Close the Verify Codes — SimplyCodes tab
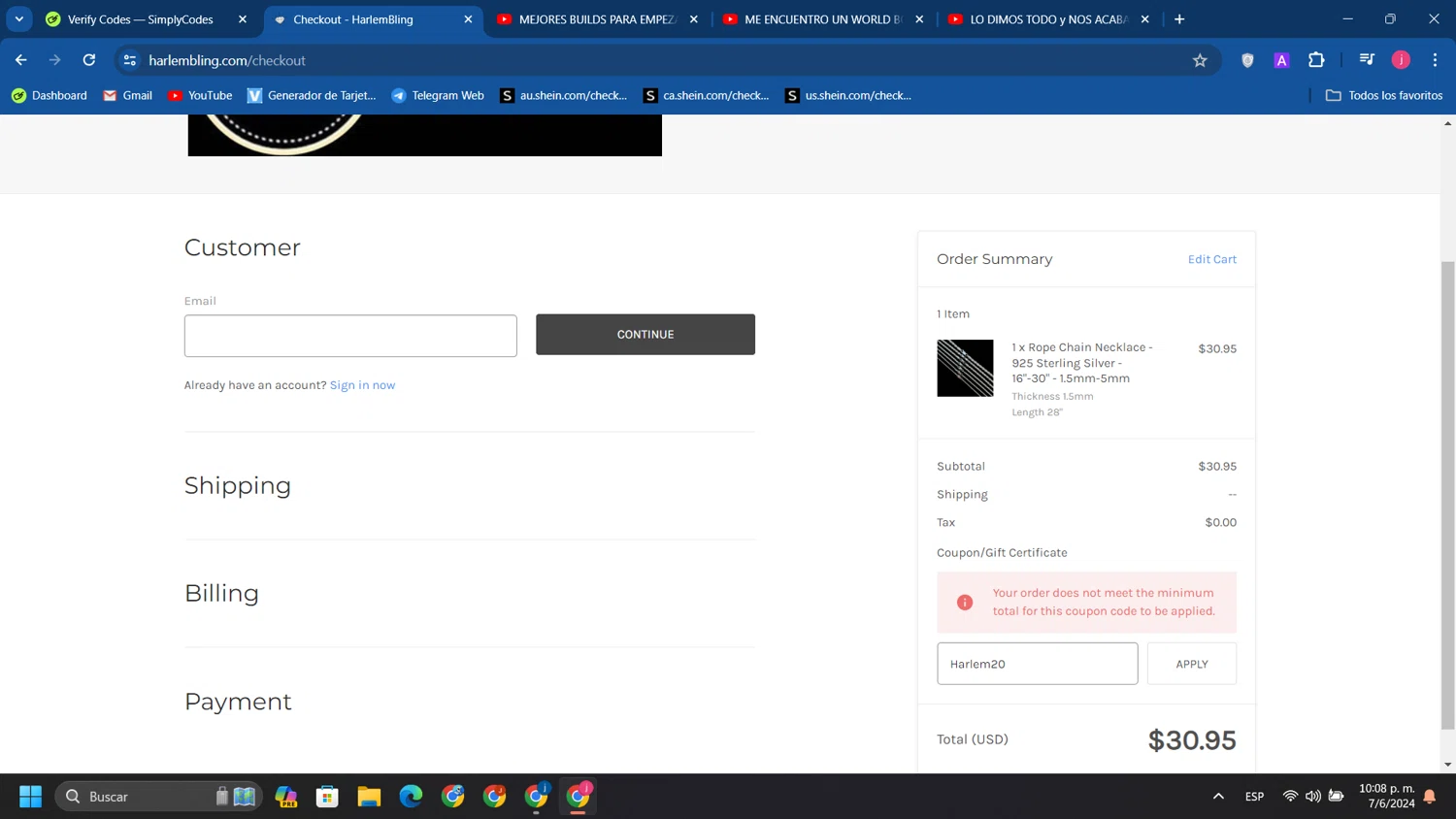This screenshot has width=1456, height=819. (243, 19)
